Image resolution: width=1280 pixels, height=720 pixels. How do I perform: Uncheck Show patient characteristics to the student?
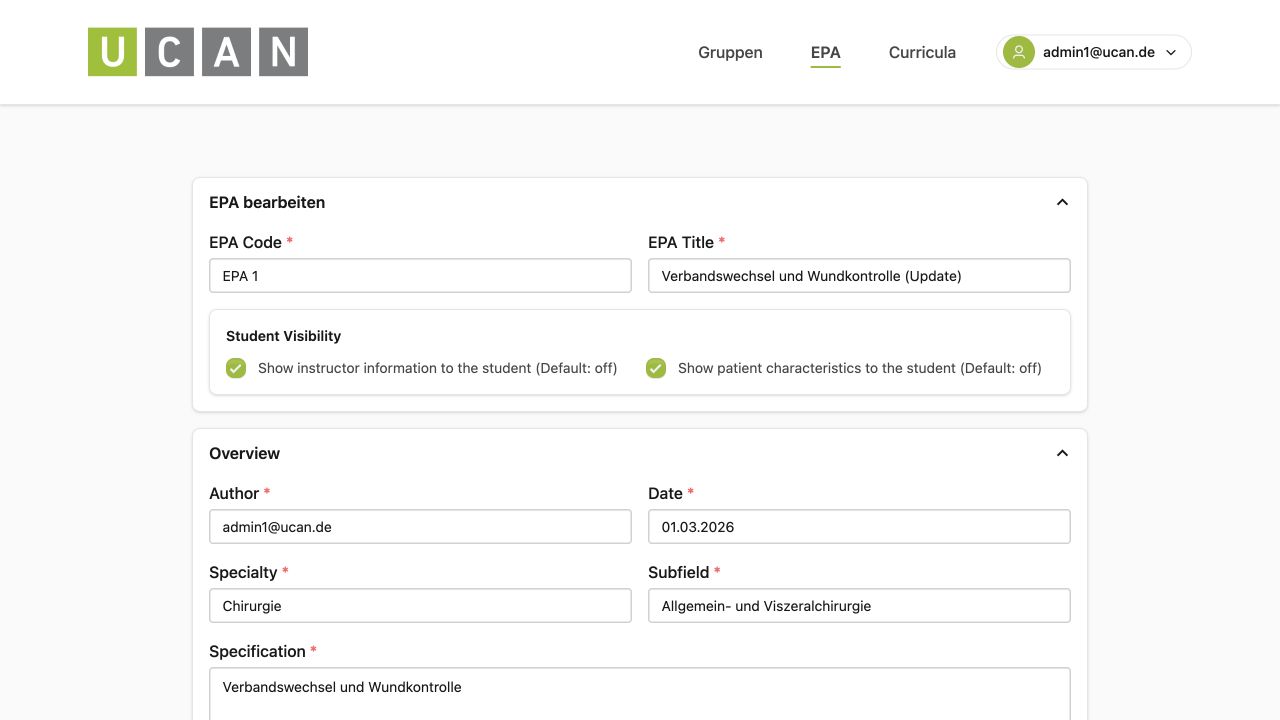(656, 368)
